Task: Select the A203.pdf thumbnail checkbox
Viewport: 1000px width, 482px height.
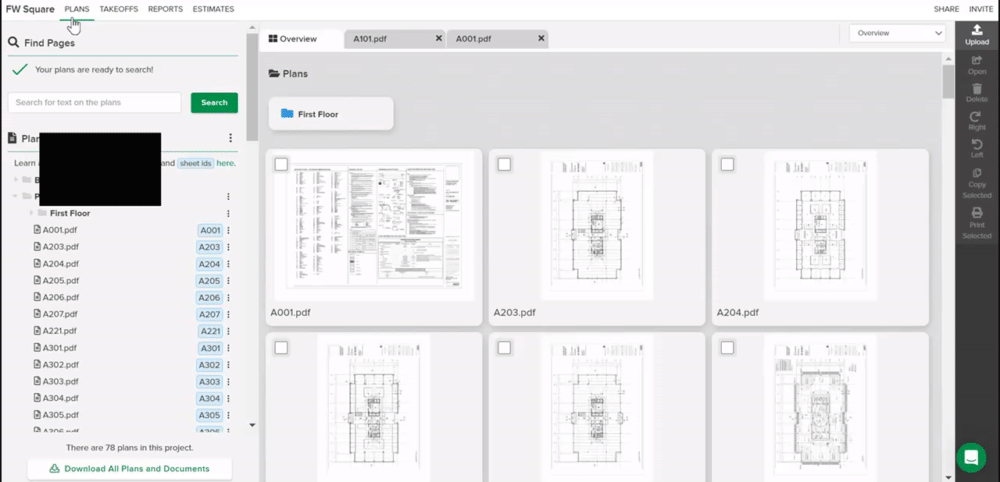Action: pyautogui.click(x=504, y=164)
